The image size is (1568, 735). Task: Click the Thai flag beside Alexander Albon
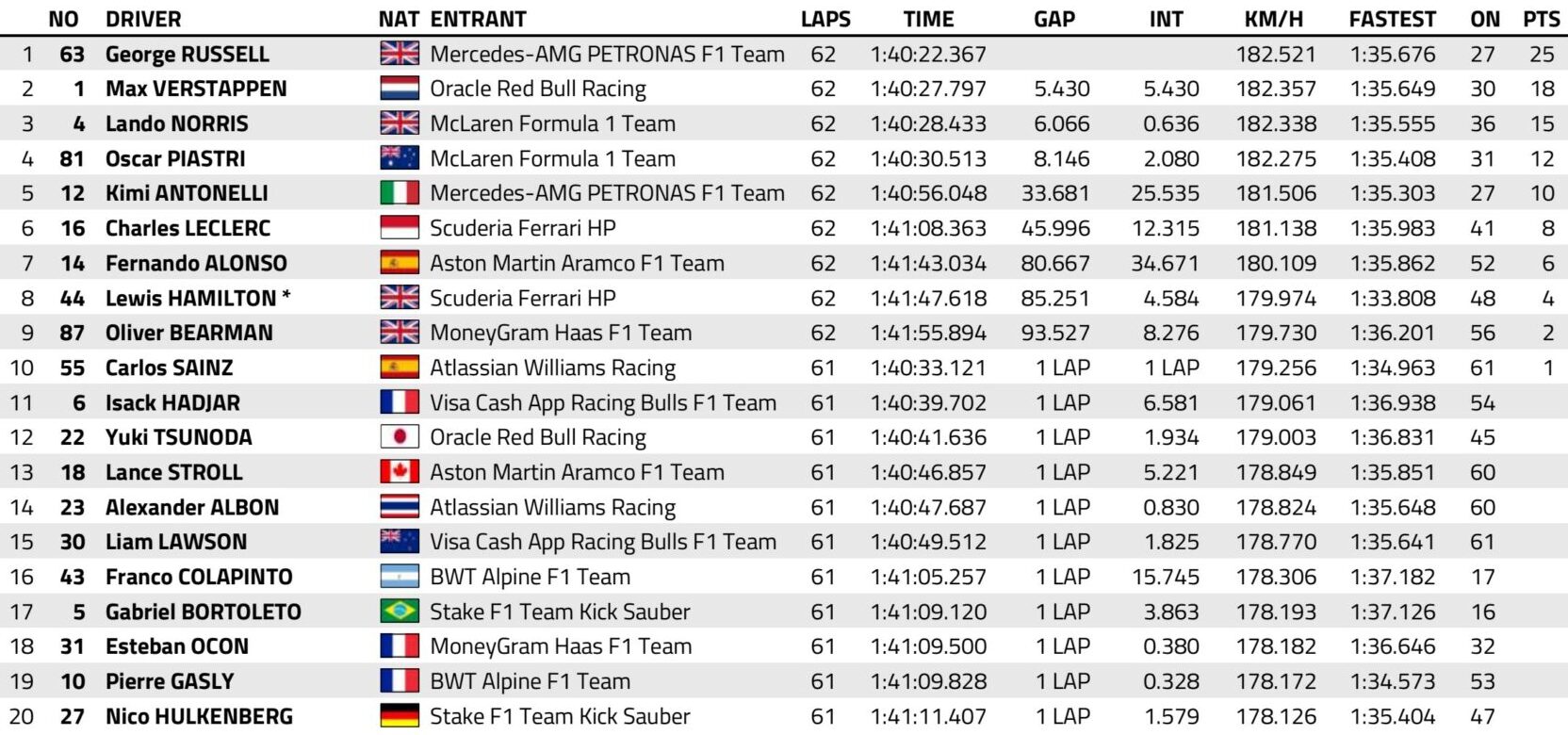point(400,507)
